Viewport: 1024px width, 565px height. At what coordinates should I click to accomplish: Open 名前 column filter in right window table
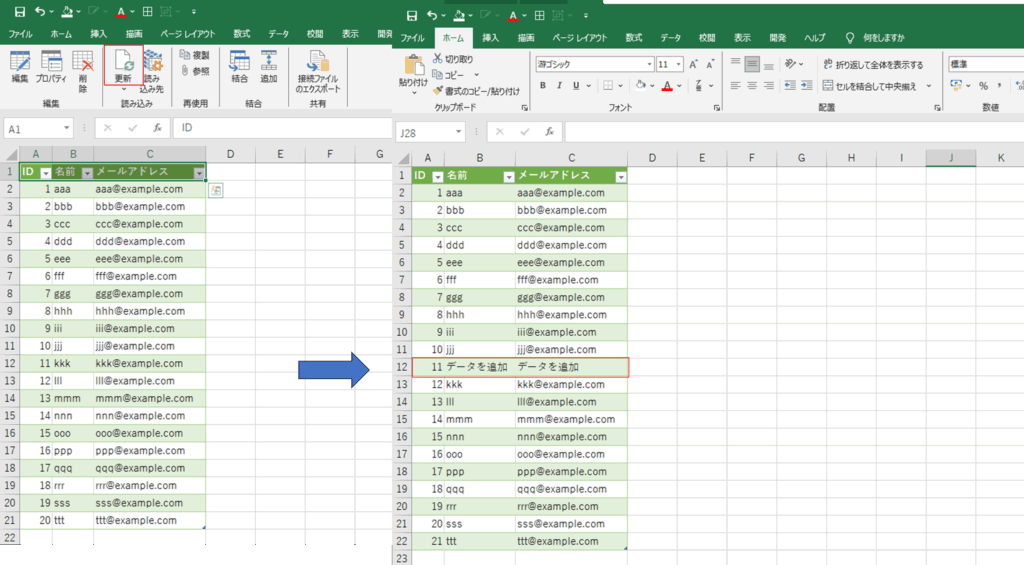pos(509,177)
